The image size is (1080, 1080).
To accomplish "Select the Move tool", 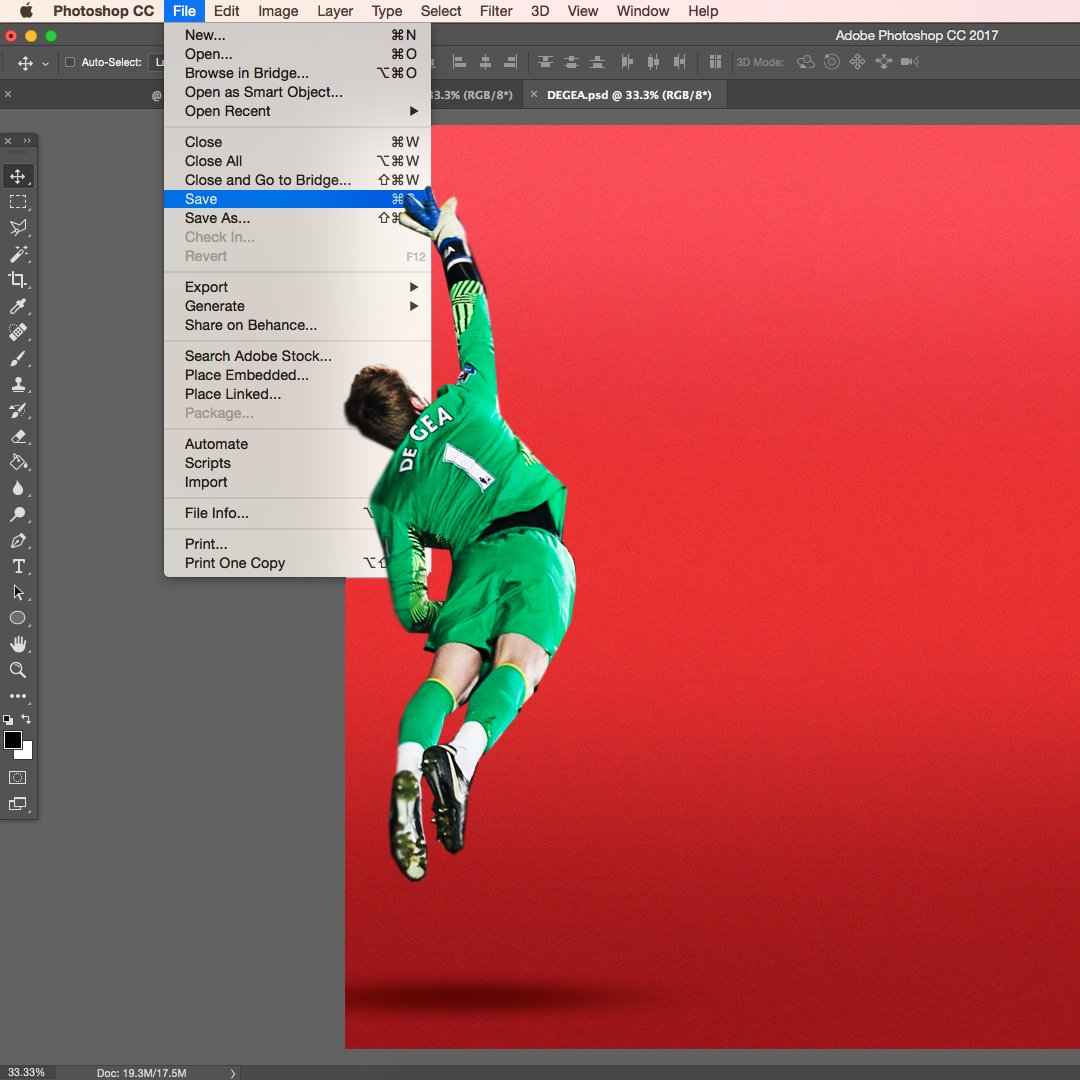I will click(18, 176).
